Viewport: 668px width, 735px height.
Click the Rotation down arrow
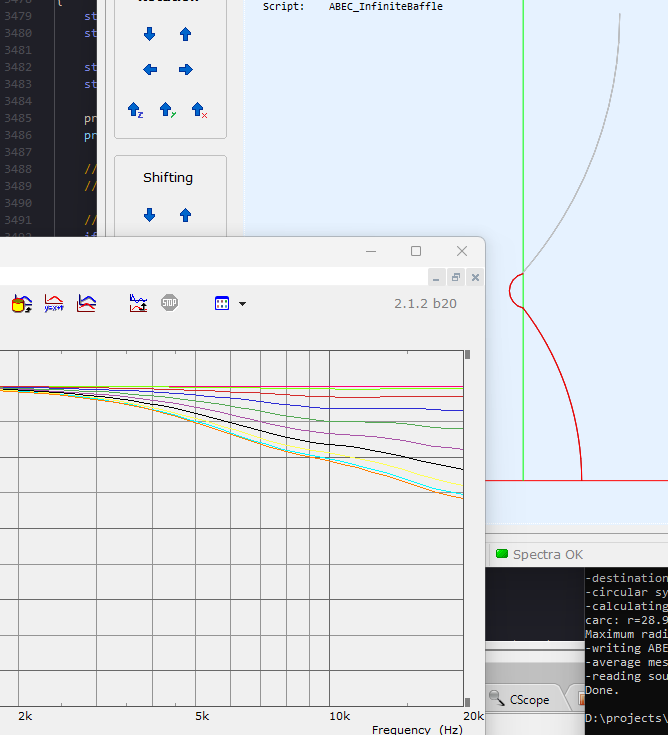point(150,34)
